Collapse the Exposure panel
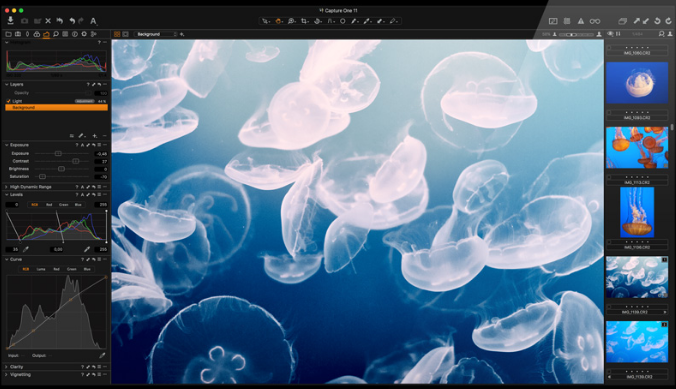Image resolution: width=676 pixels, height=389 pixels. pos(6,145)
